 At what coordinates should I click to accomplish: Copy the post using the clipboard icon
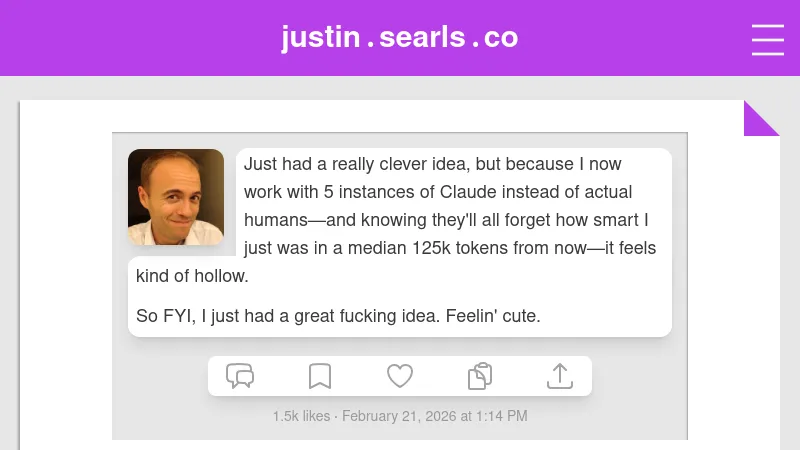[480, 376]
